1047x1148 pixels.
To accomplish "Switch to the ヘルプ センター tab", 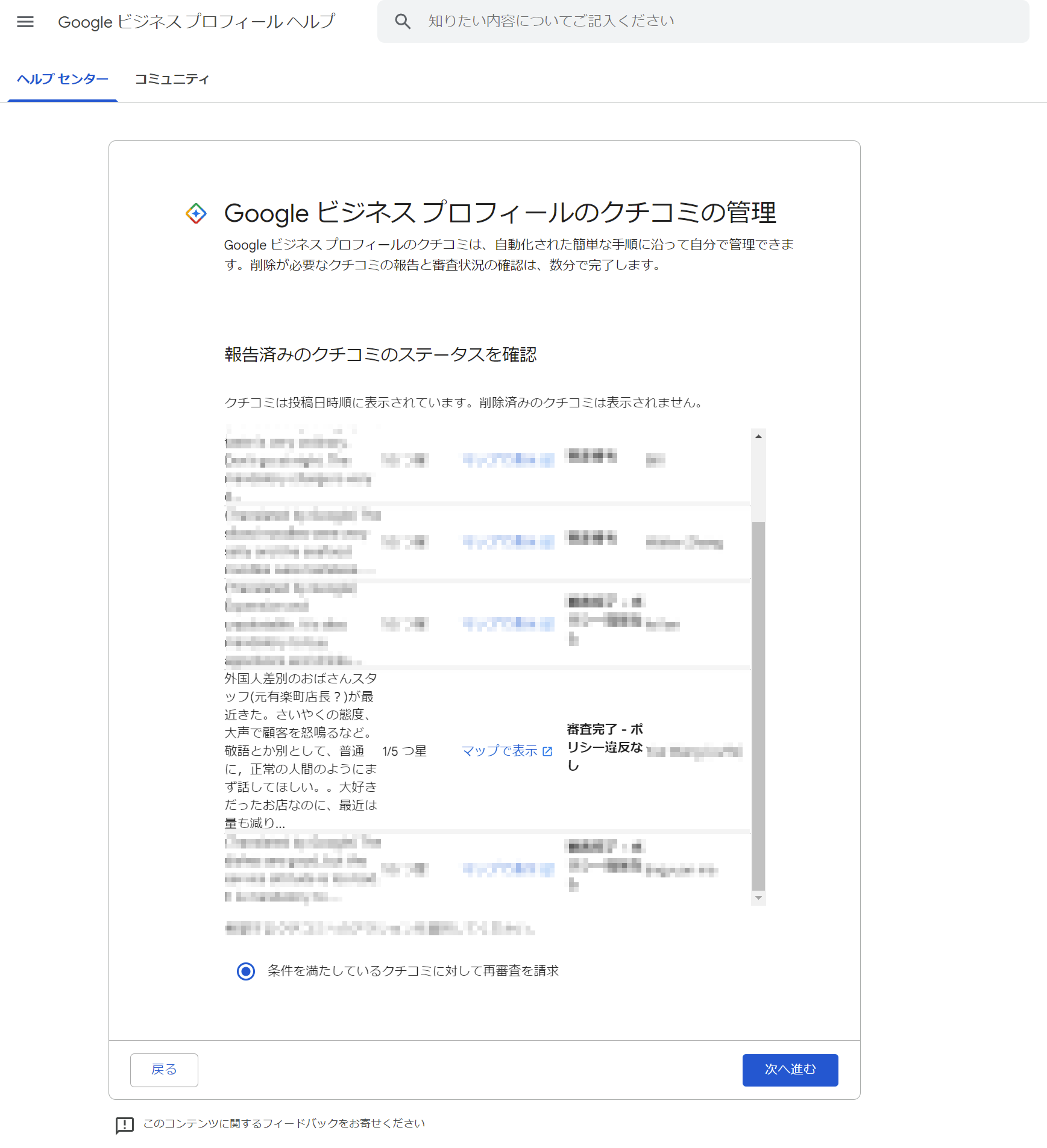I will coord(63,80).
